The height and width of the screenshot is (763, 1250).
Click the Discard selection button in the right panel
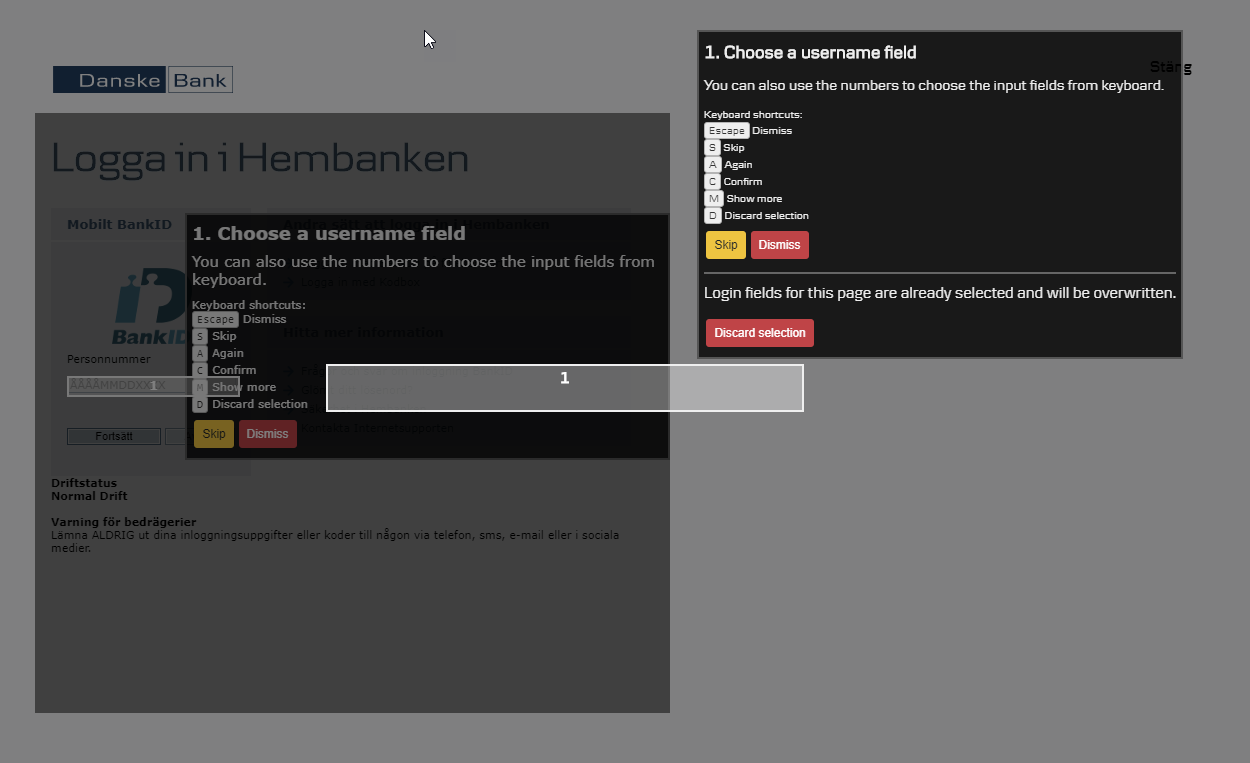[x=759, y=332]
